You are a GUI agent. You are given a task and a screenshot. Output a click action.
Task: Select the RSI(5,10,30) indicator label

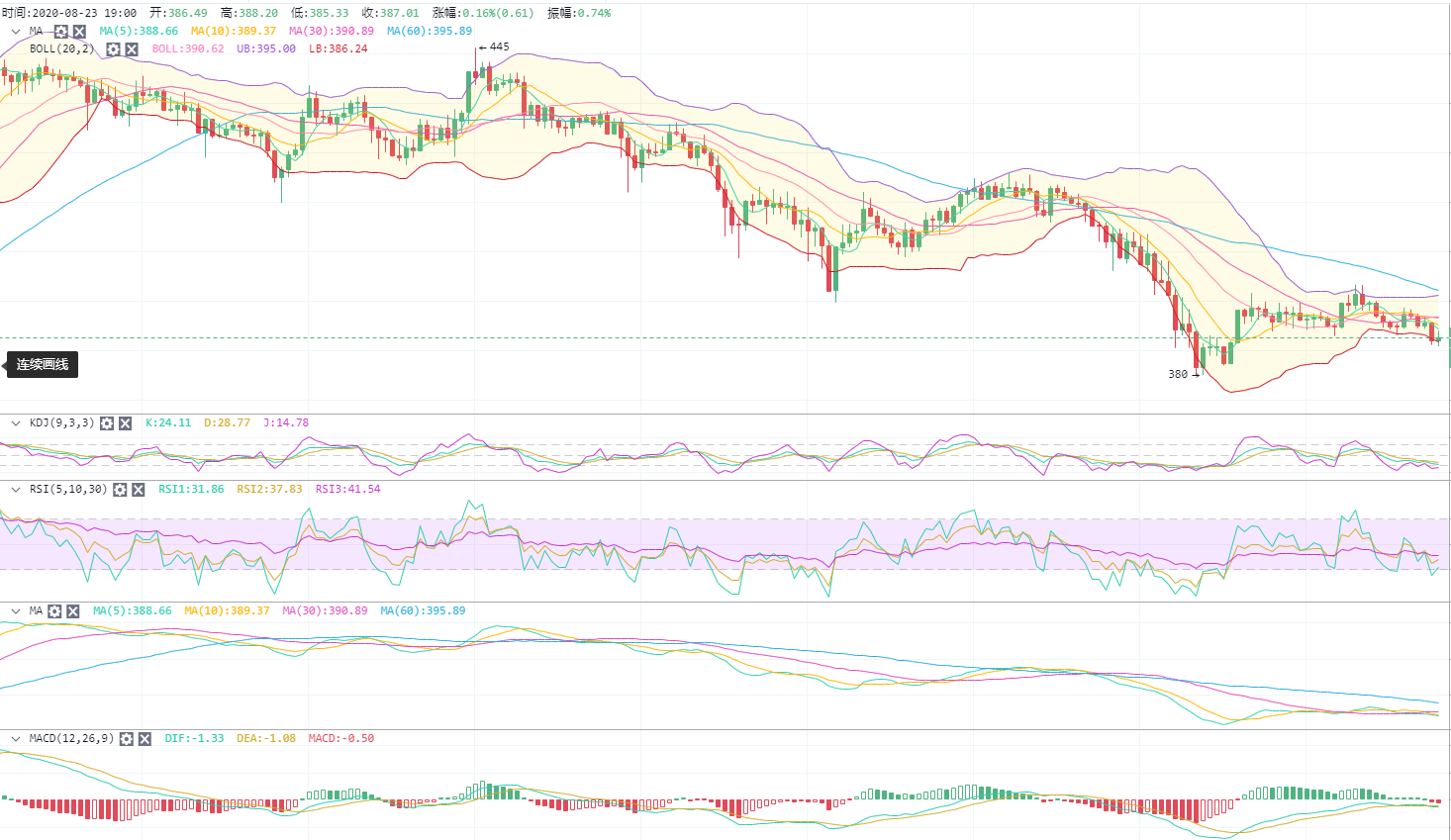68,490
